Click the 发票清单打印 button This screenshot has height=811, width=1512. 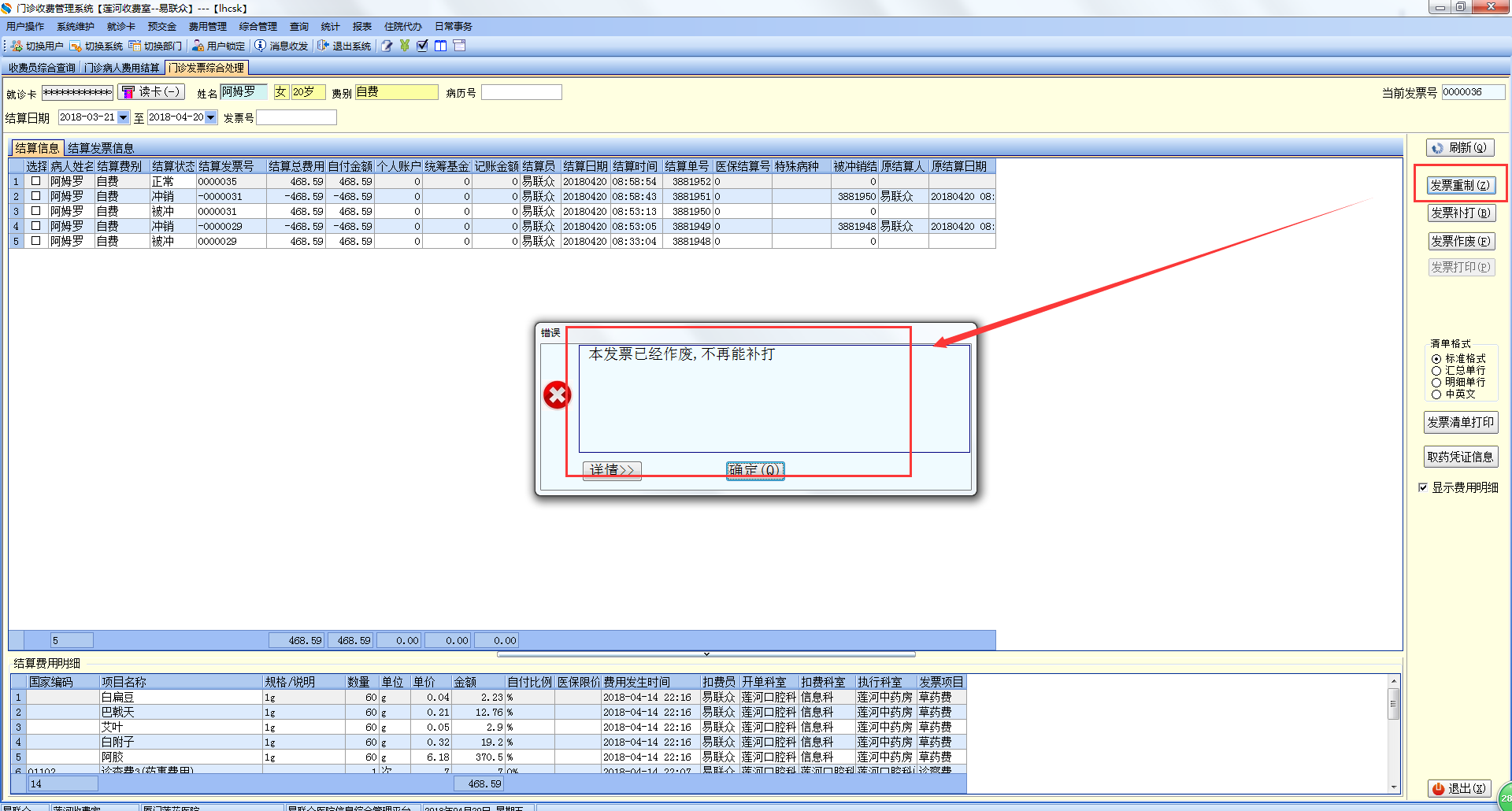1461,422
